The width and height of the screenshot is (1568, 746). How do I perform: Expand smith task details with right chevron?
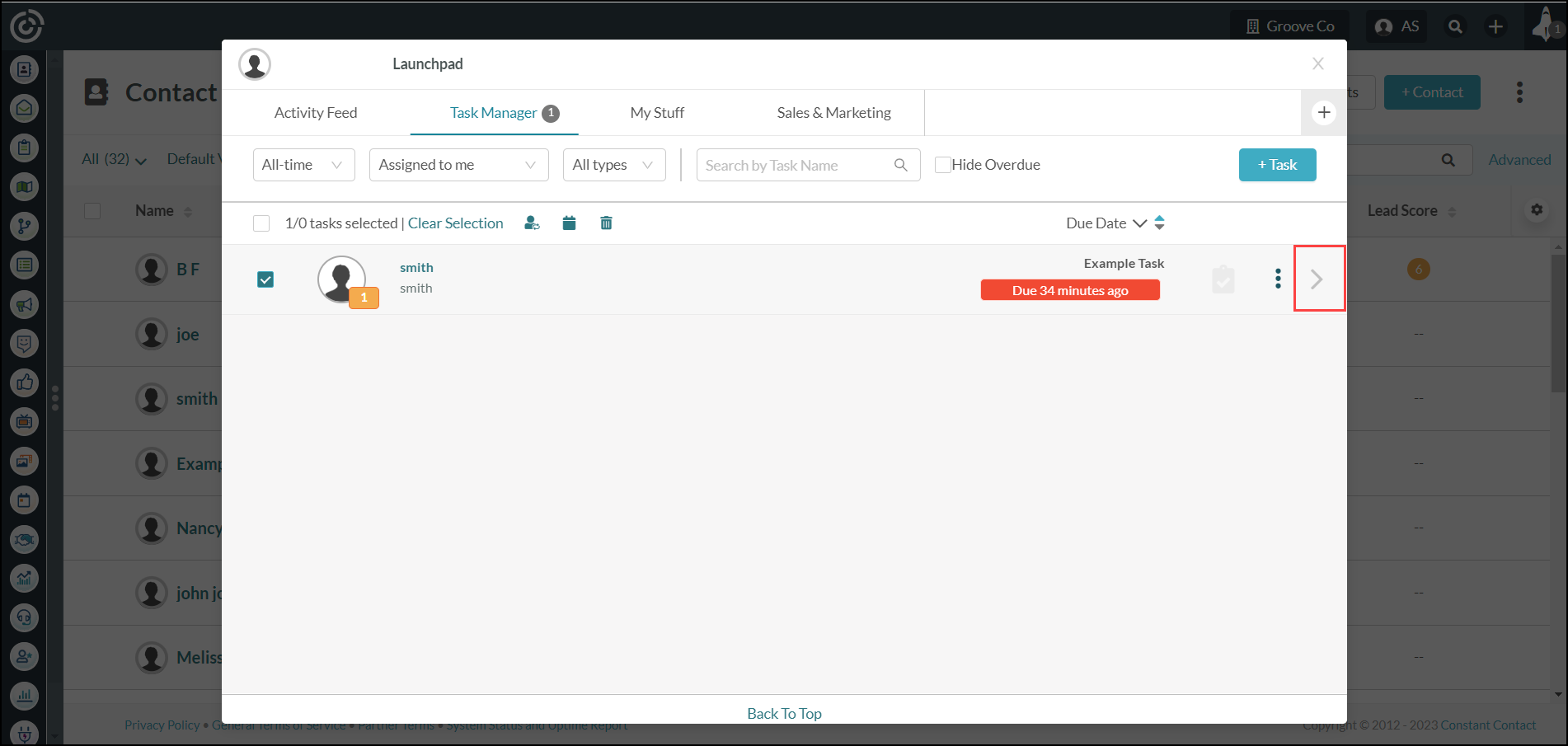click(1319, 279)
